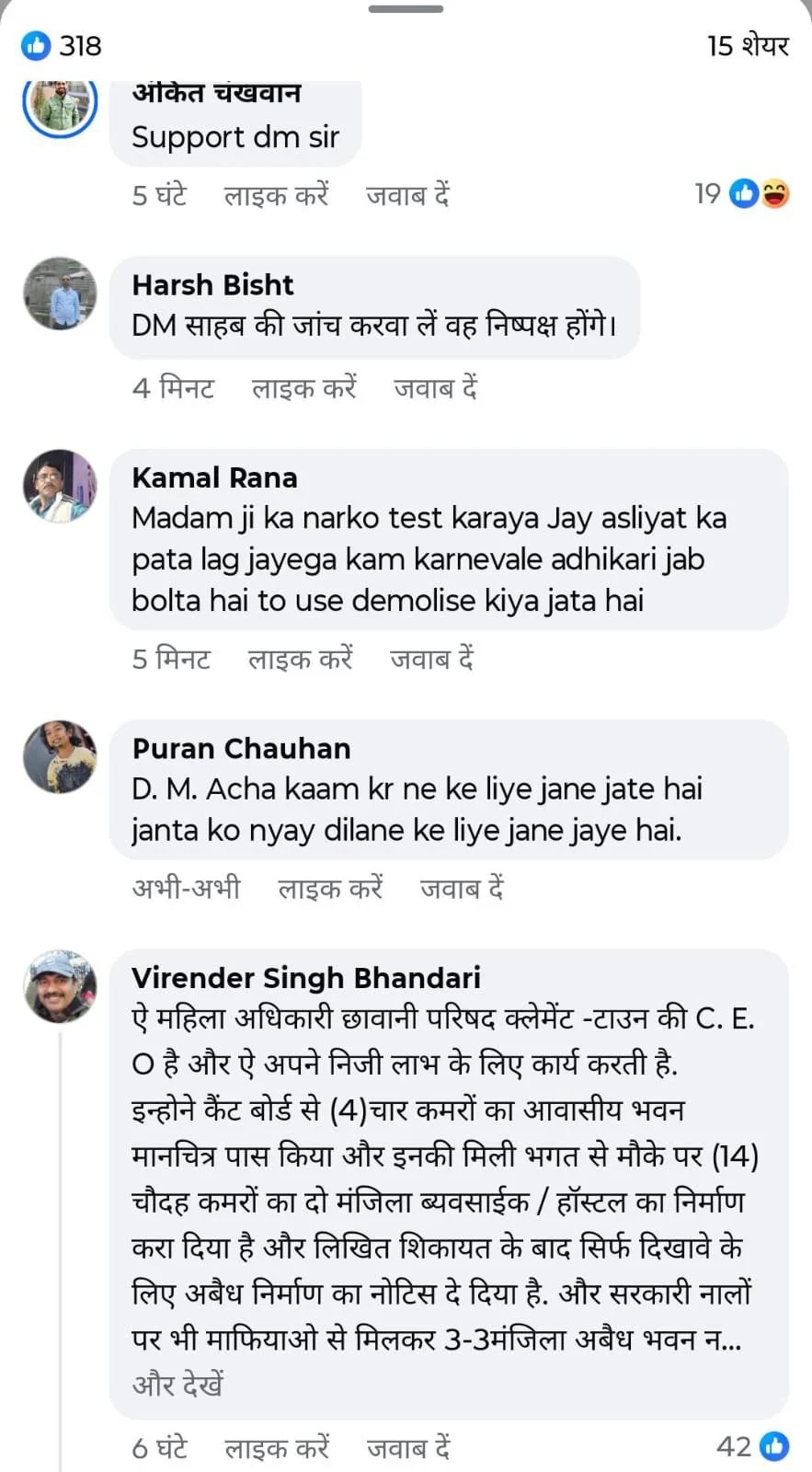
Task: Open Puran Chauhan's profile picture
Action: 60,757
